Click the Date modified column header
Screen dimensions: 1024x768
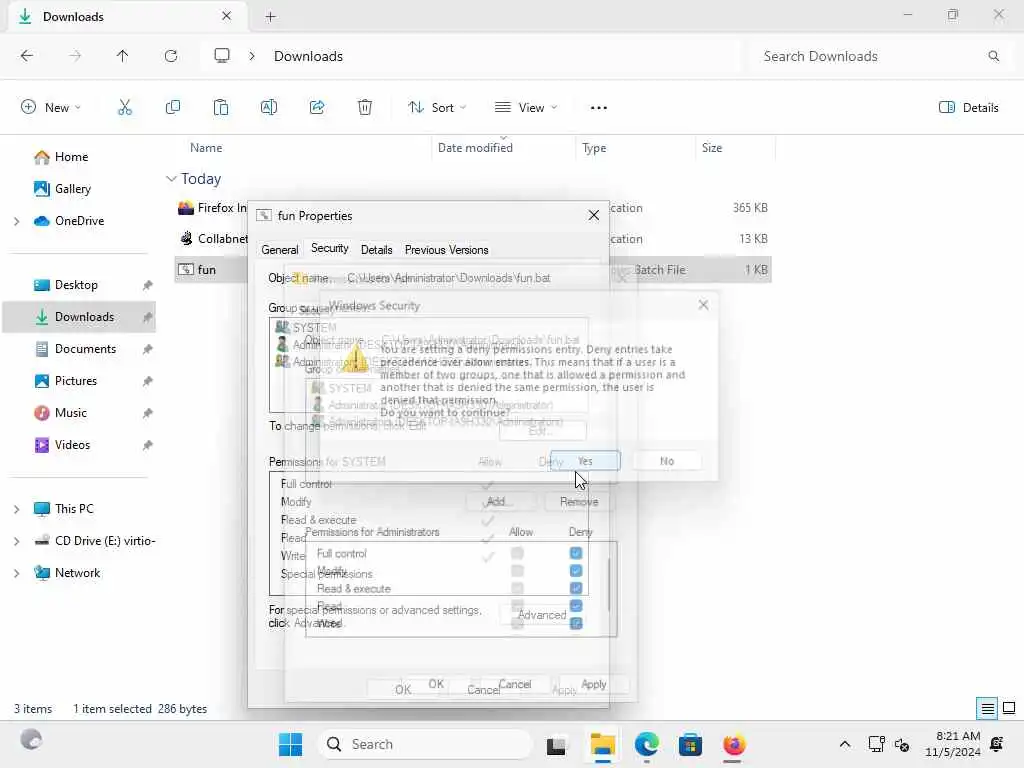tap(475, 148)
